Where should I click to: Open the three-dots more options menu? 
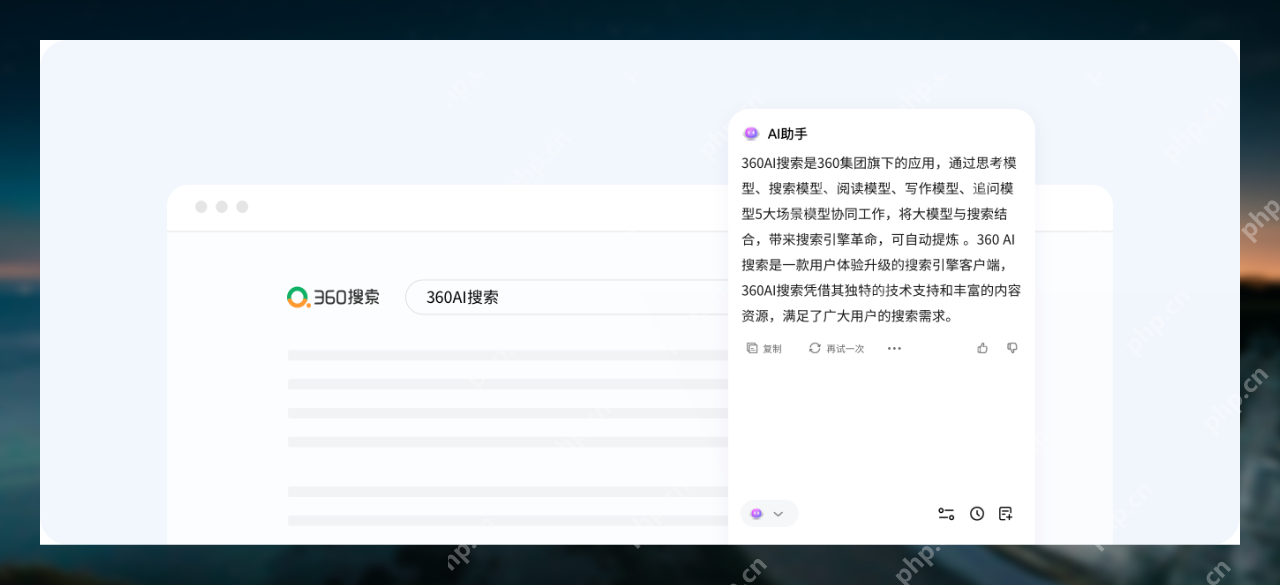tap(894, 348)
